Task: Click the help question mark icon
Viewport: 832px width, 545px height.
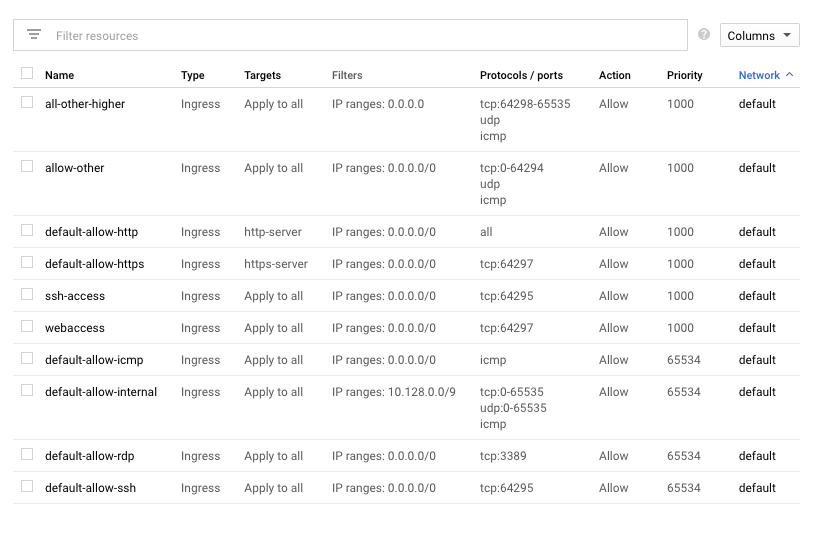Action: click(x=704, y=35)
